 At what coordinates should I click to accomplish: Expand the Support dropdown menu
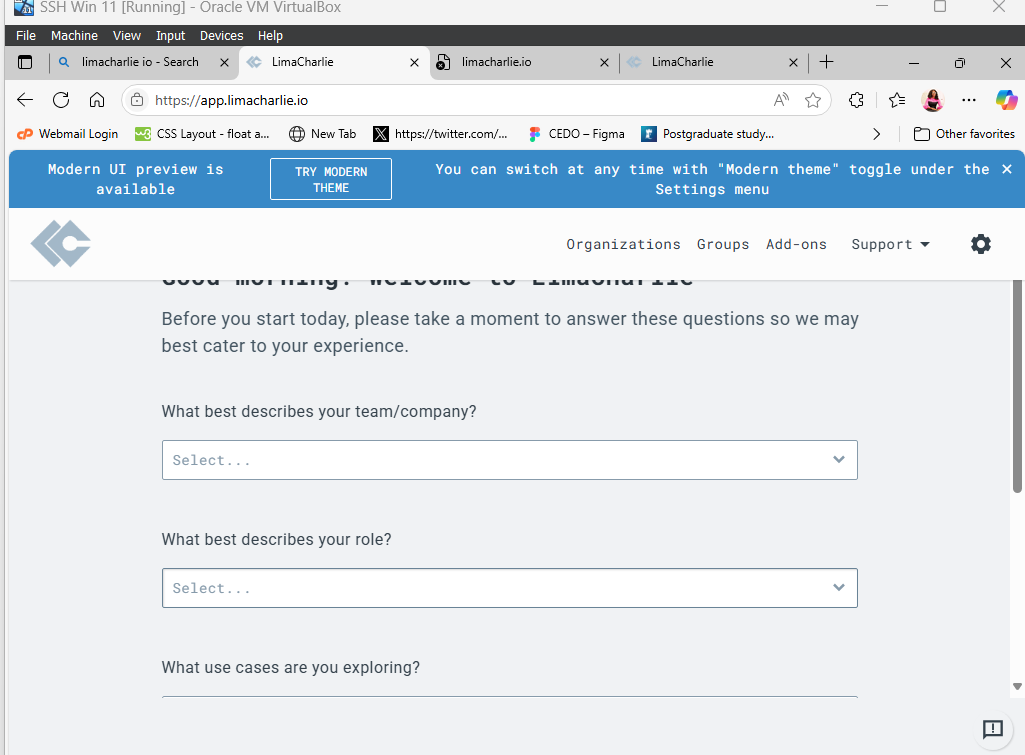(x=890, y=244)
